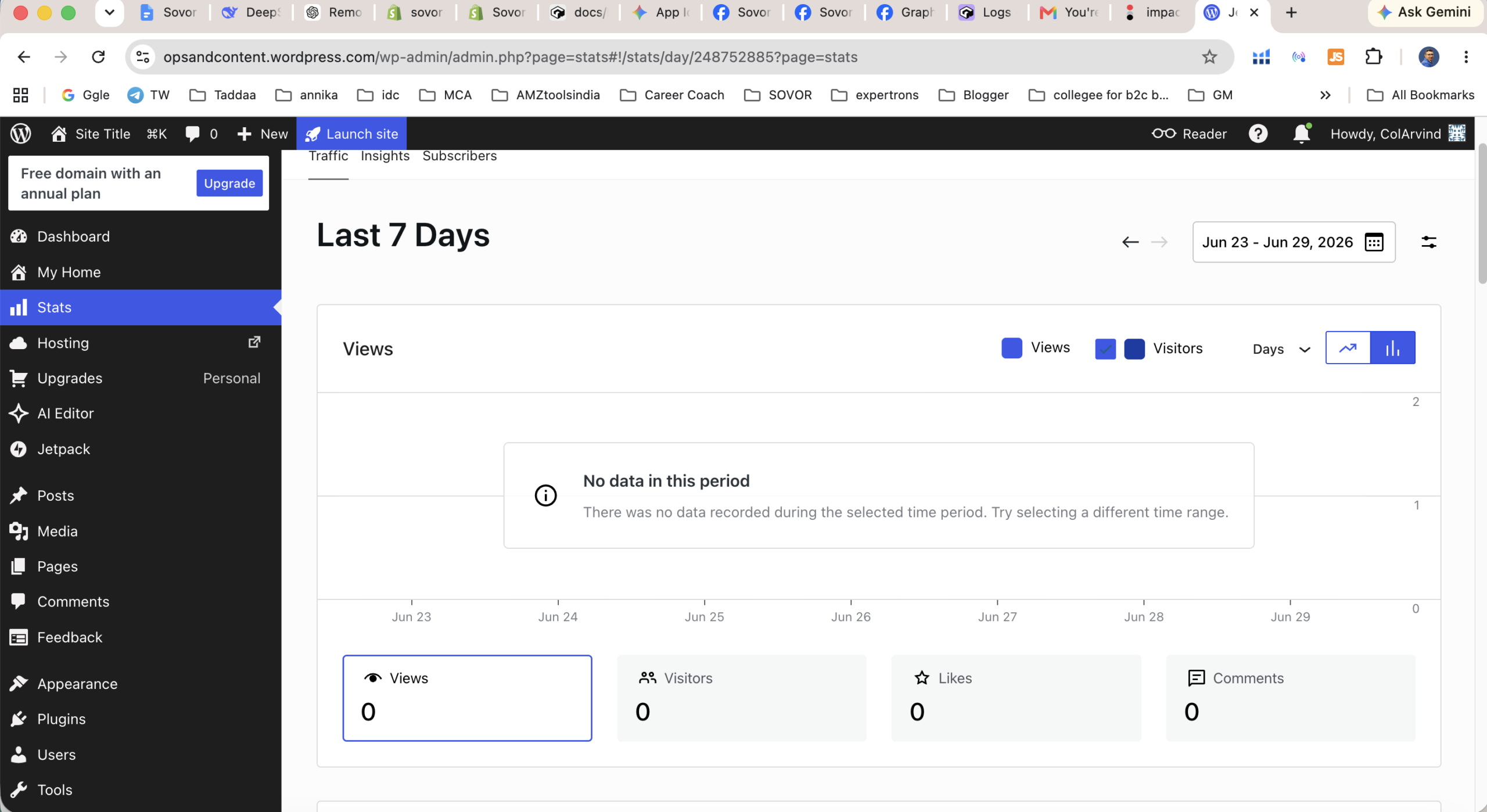The width and height of the screenshot is (1487, 812).
Task: Open a new browser tab
Action: pos(1291,12)
